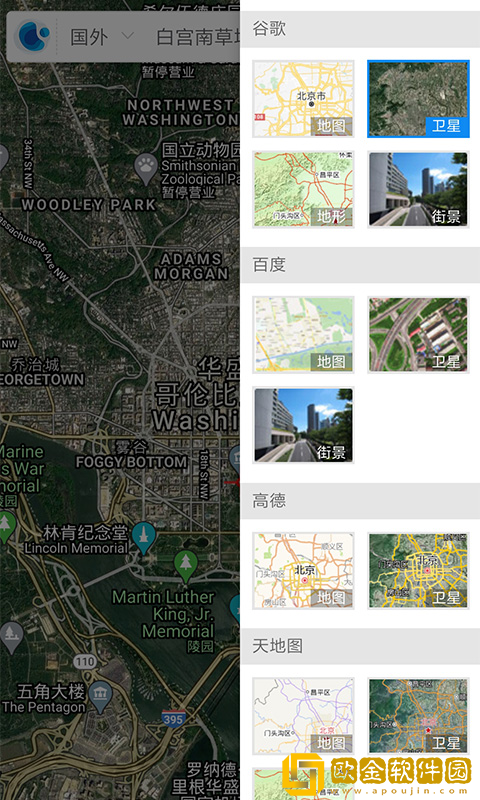The width and height of the screenshot is (480, 800).
Task: Tap the blue app logo icon
Action: 33,36
